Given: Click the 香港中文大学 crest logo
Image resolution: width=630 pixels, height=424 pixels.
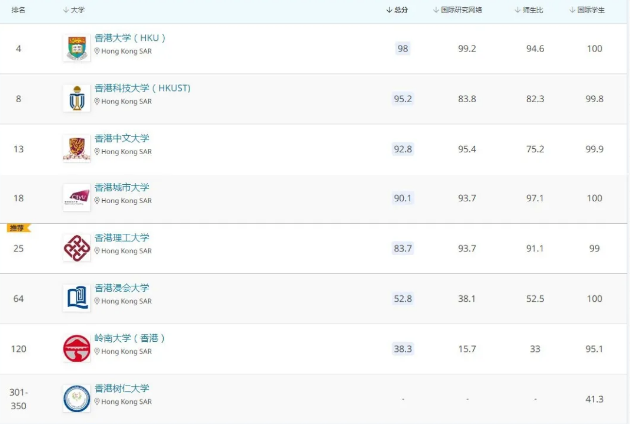Looking at the screenshot, I should (77, 148).
